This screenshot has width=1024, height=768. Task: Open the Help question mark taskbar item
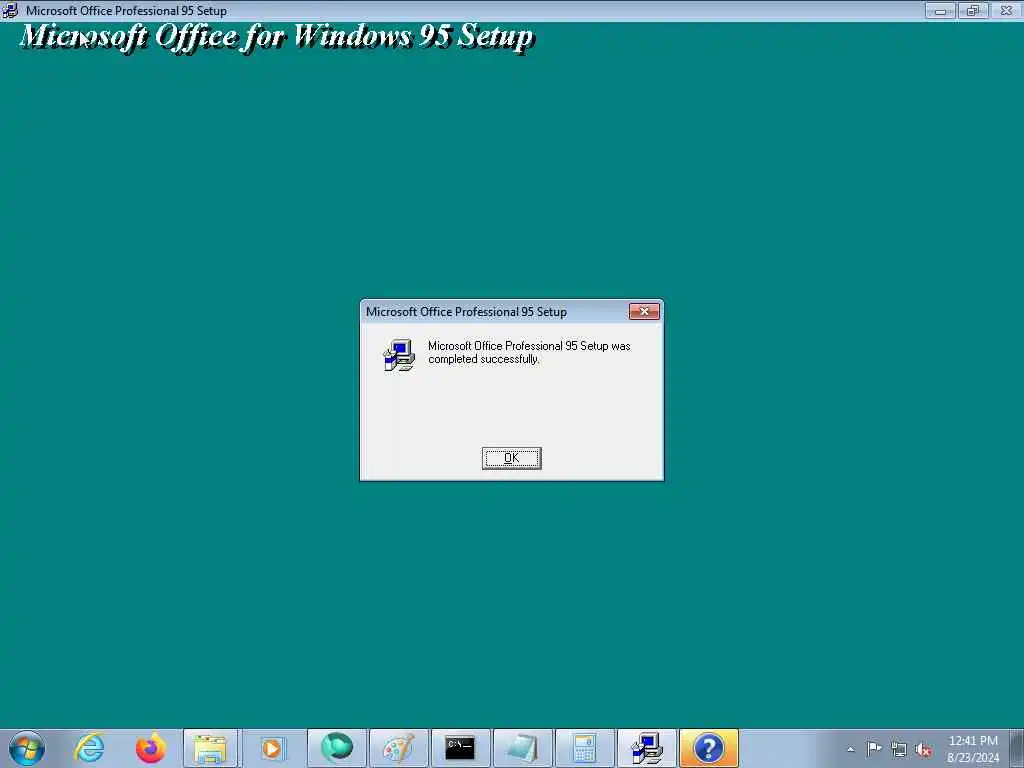click(x=709, y=748)
